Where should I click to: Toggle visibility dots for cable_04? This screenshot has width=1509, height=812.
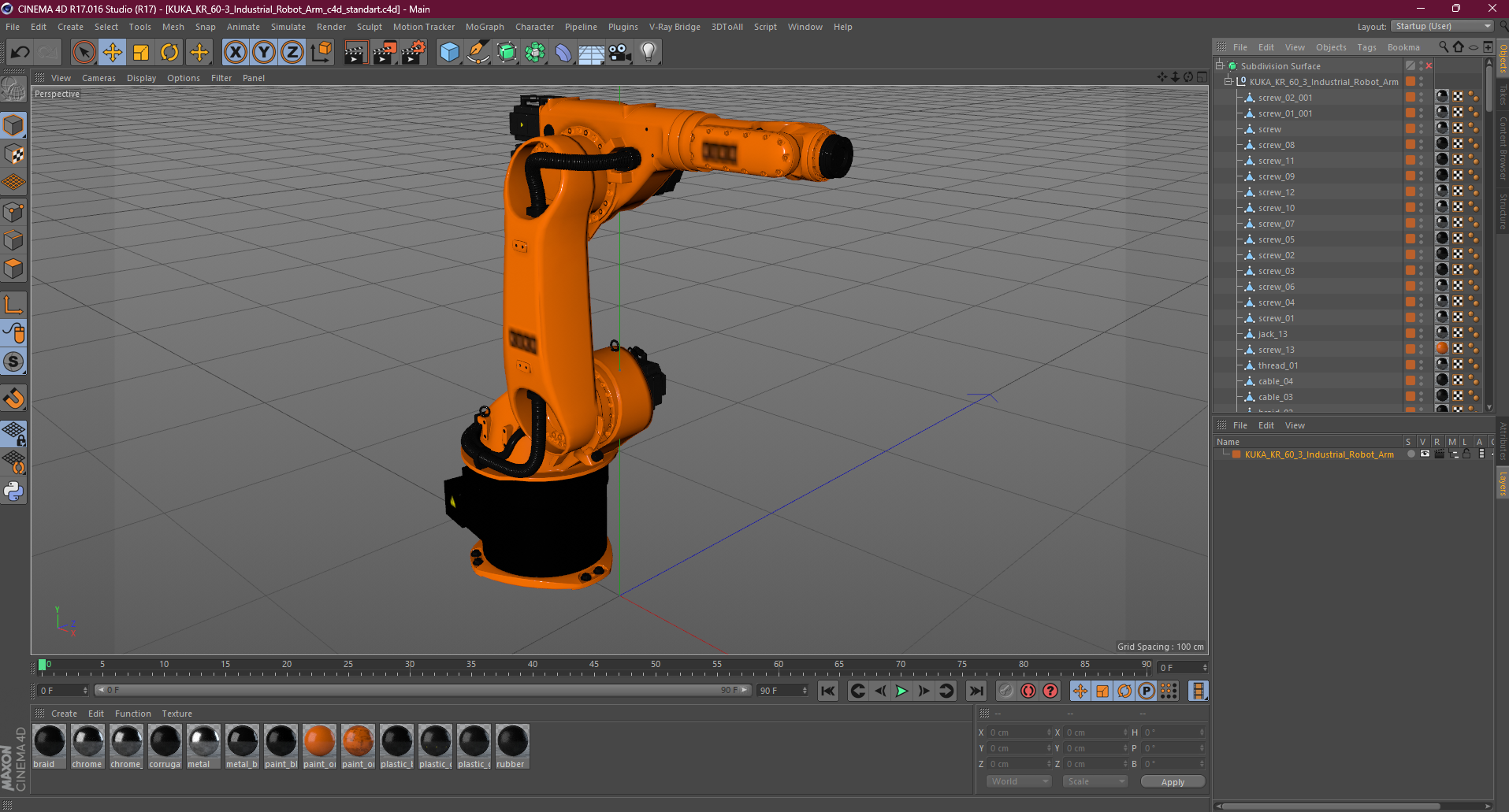coord(1422,381)
